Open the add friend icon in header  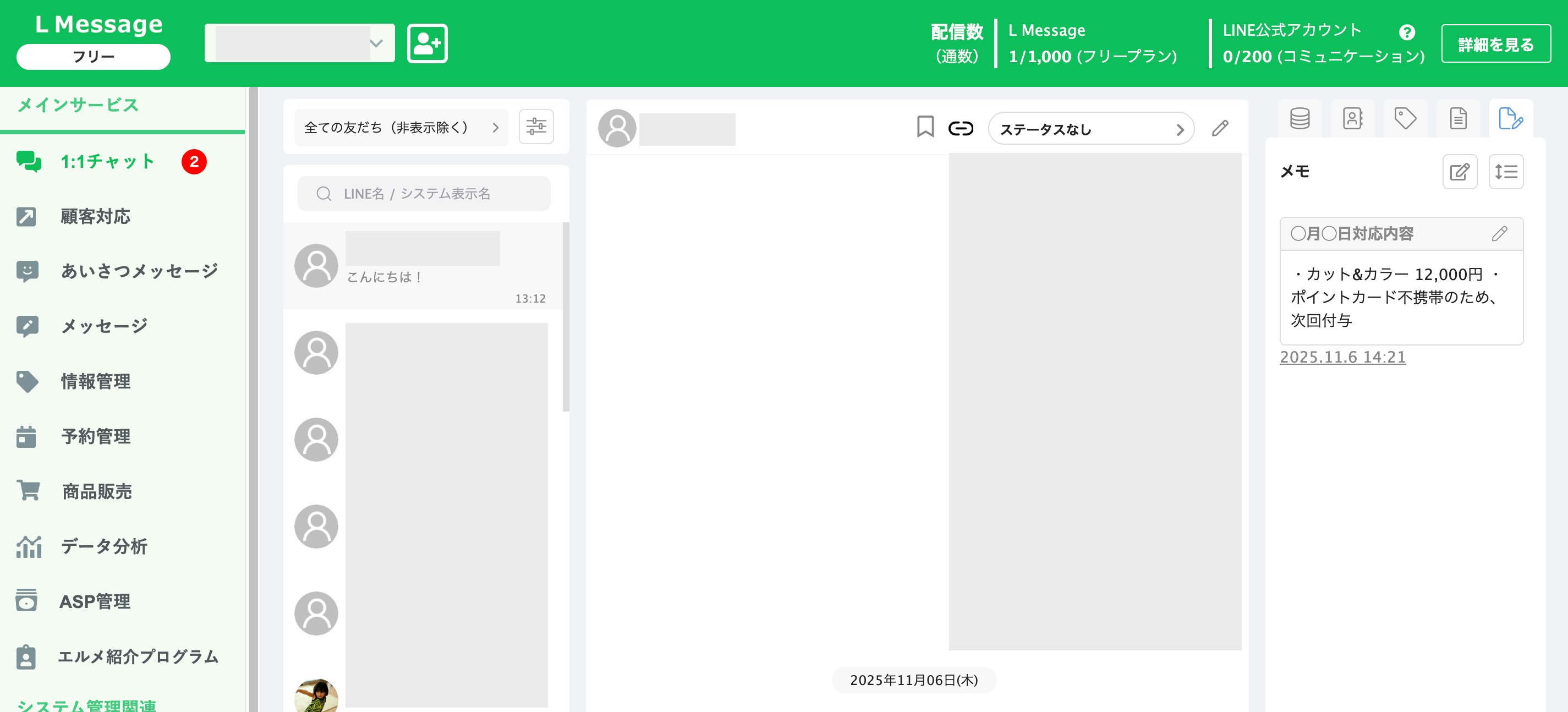pos(427,43)
